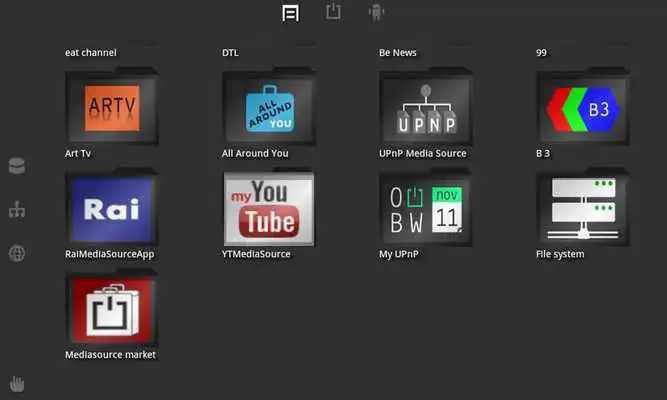Click the database stack icon in left sidebar
This screenshot has height=400, width=667.
pyautogui.click(x=17, y=166)
